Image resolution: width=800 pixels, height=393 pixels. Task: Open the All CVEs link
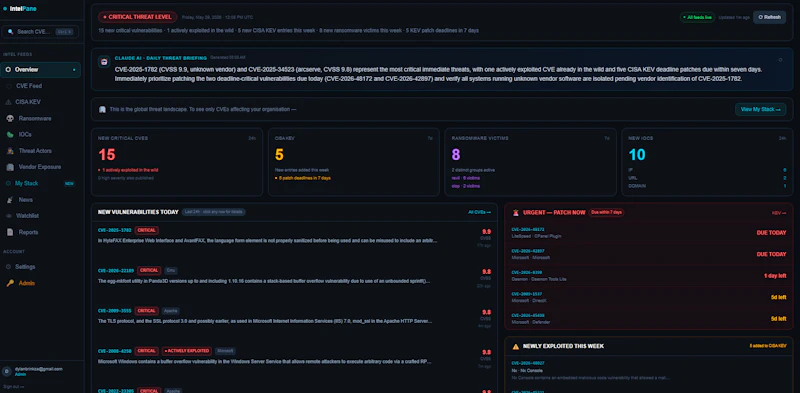point(480,212)
